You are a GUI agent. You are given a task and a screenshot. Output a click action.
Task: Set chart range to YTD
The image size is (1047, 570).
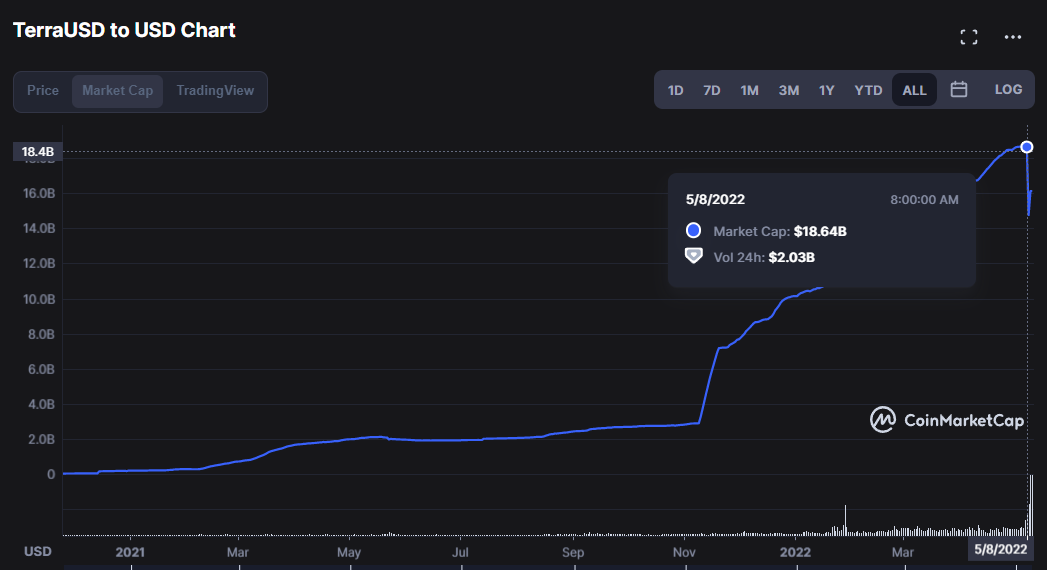click(868, 90)
